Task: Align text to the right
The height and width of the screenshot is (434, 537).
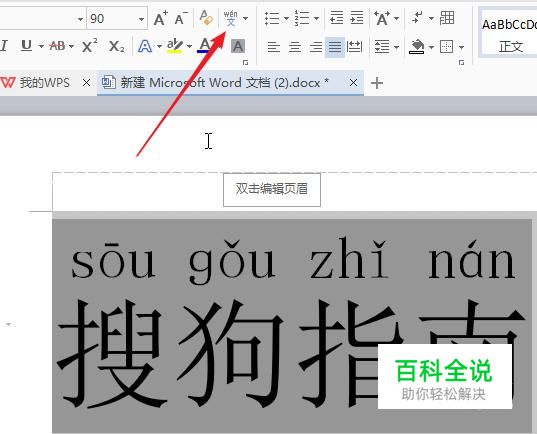Action: [315, 47]
